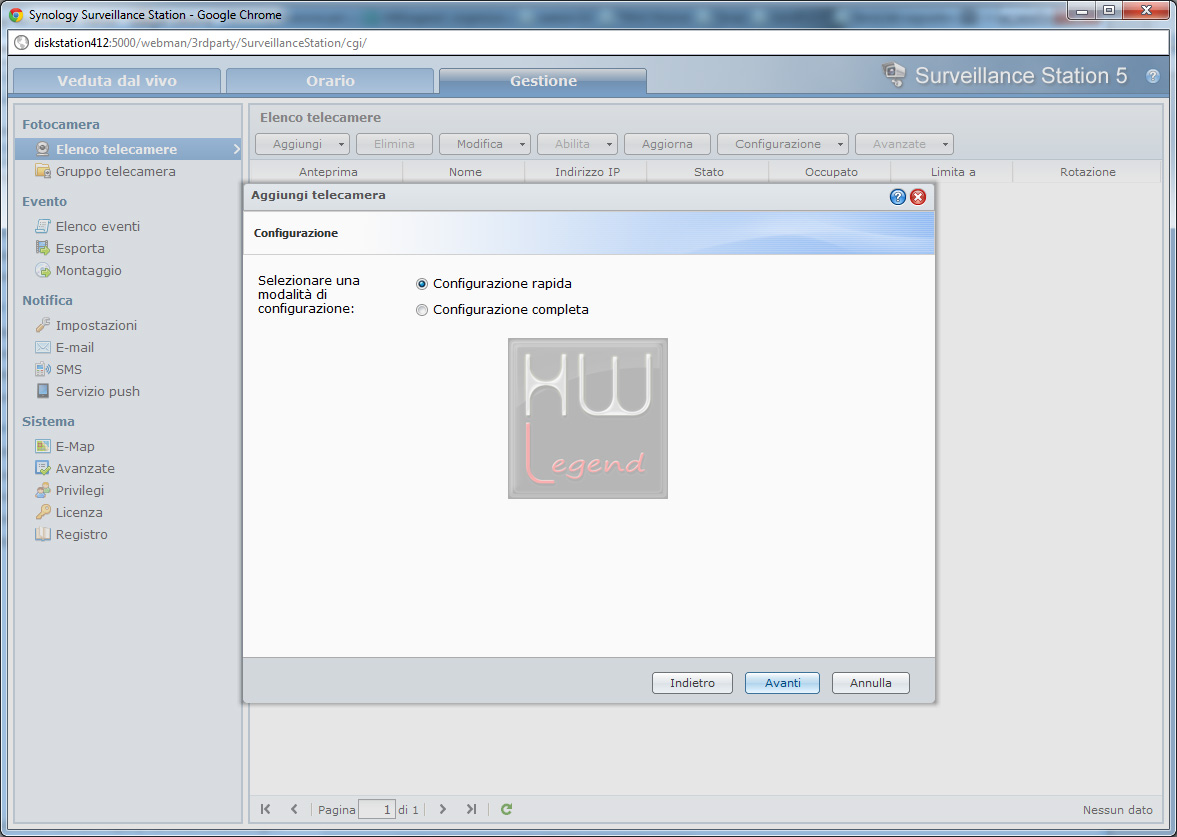Click the Gruppo telecamera folder icon
Viewport: 1177px width, 837px height.
pos(43,171)
